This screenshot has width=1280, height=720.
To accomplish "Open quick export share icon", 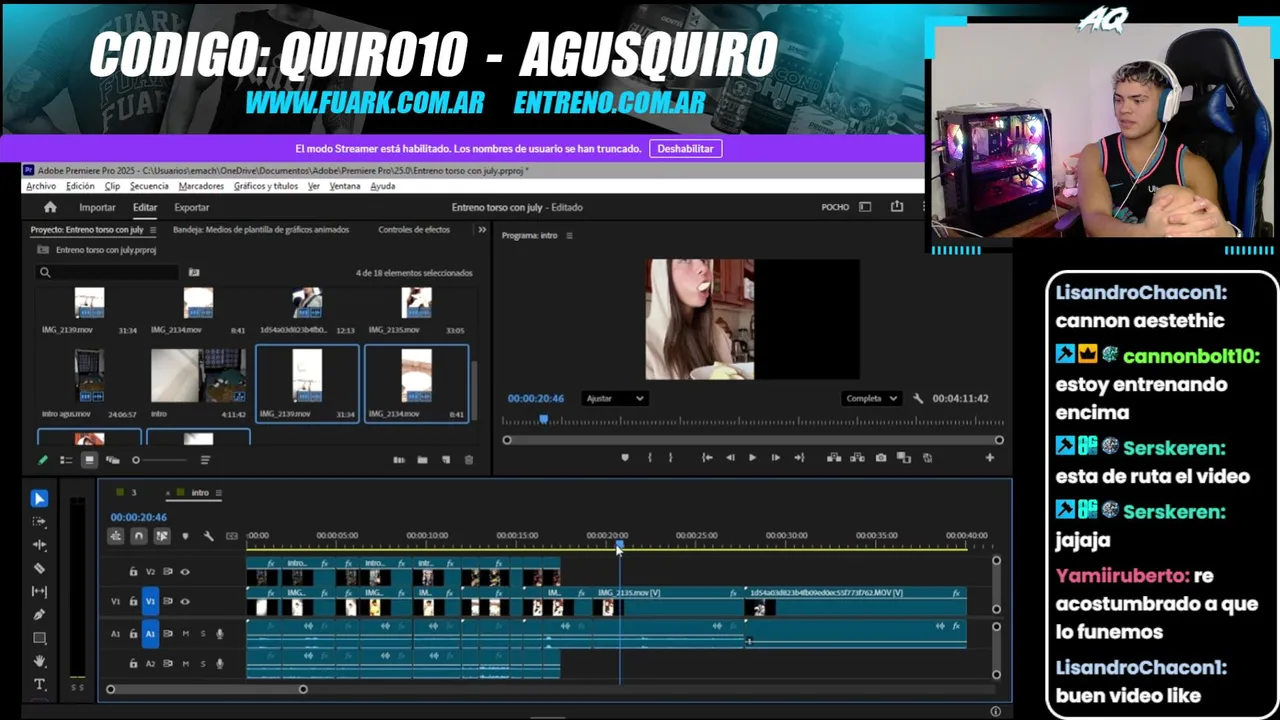I will coord(897,207).
